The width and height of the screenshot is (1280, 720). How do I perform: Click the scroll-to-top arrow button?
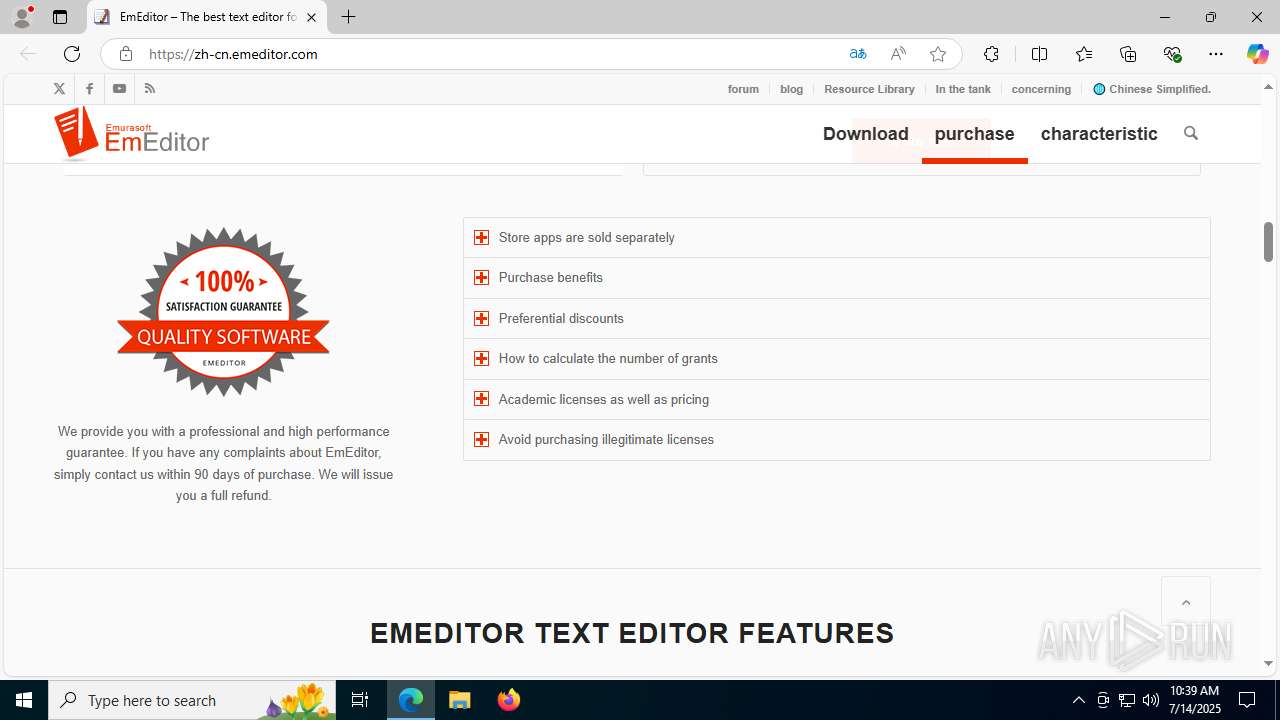[1186, 602]
